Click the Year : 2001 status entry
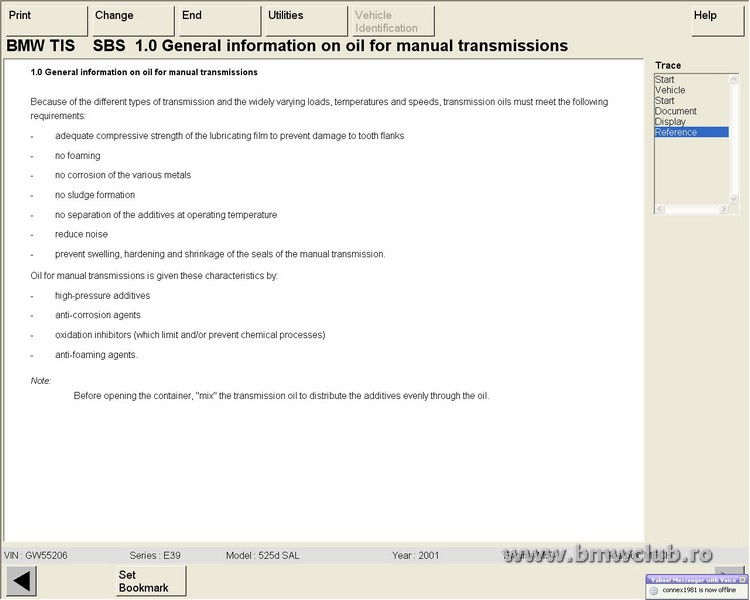This screenshot has height=600, width=750. 415,556
